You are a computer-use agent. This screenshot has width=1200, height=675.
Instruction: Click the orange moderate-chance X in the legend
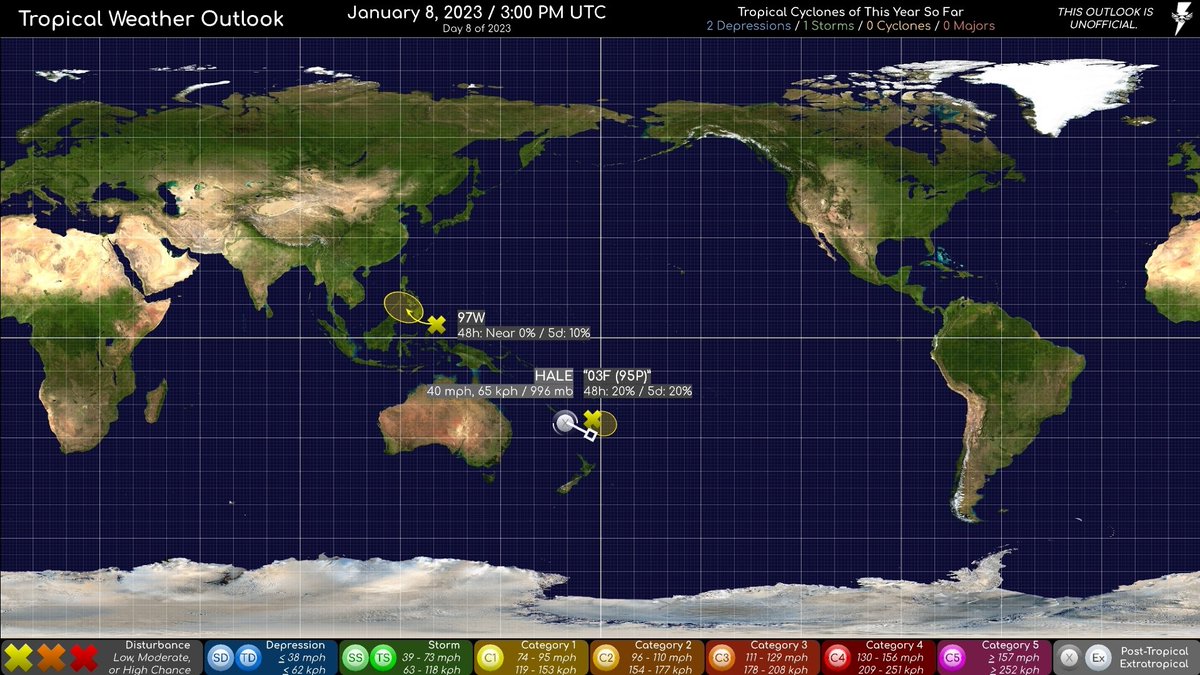(x=52, y=658)
